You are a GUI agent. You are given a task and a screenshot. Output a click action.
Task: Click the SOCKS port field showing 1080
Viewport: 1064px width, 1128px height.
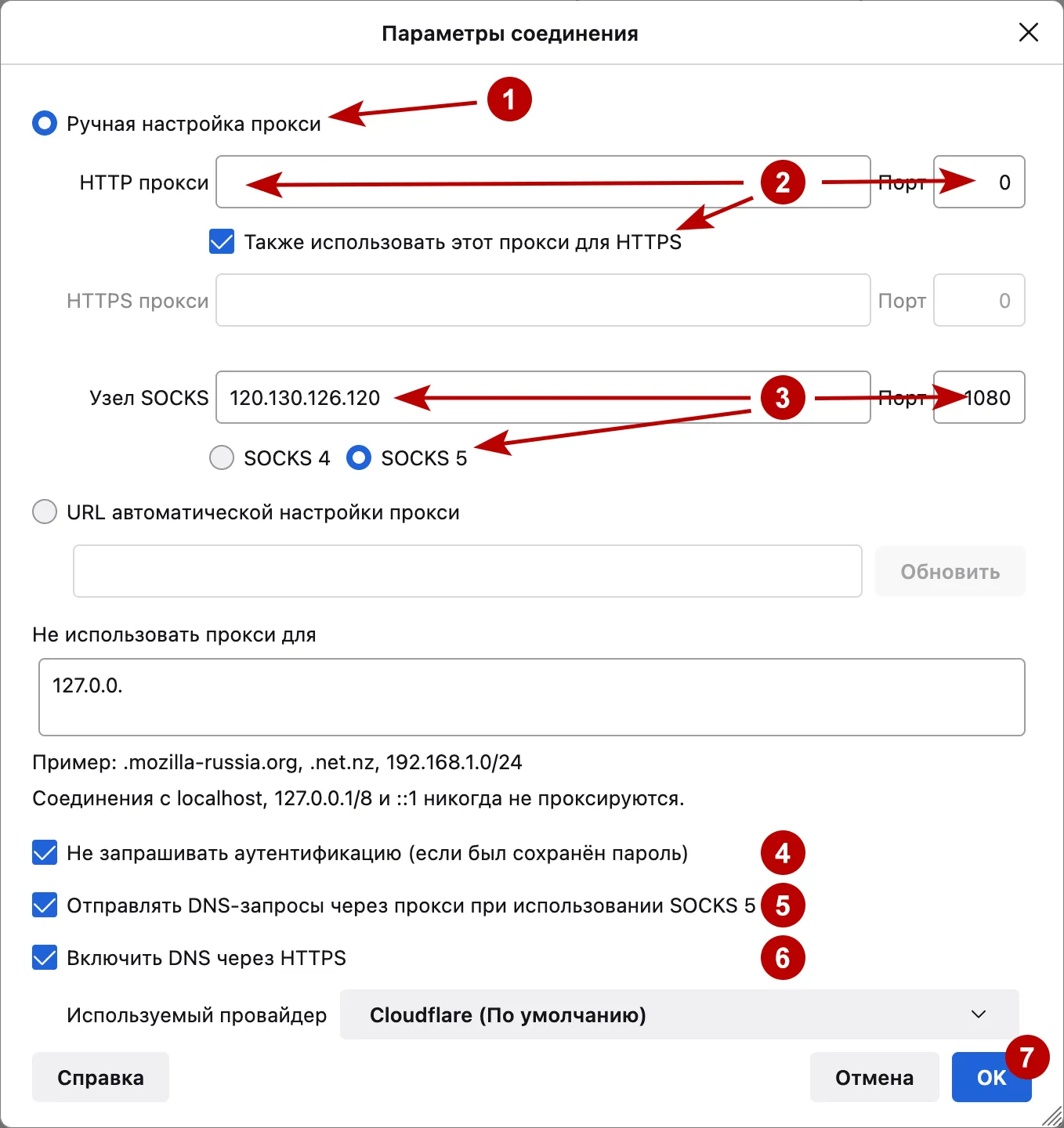[979, 397]
